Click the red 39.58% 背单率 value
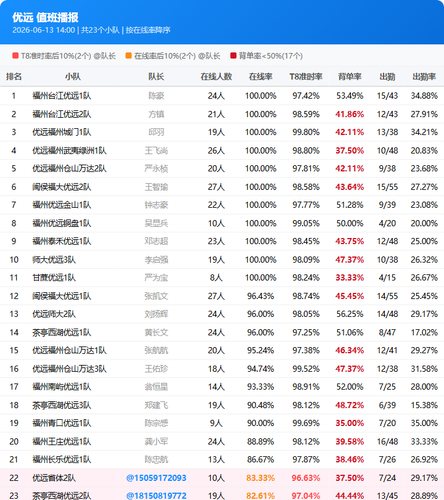The height and width of the screenshot is (500, 444). coord(350,441)
